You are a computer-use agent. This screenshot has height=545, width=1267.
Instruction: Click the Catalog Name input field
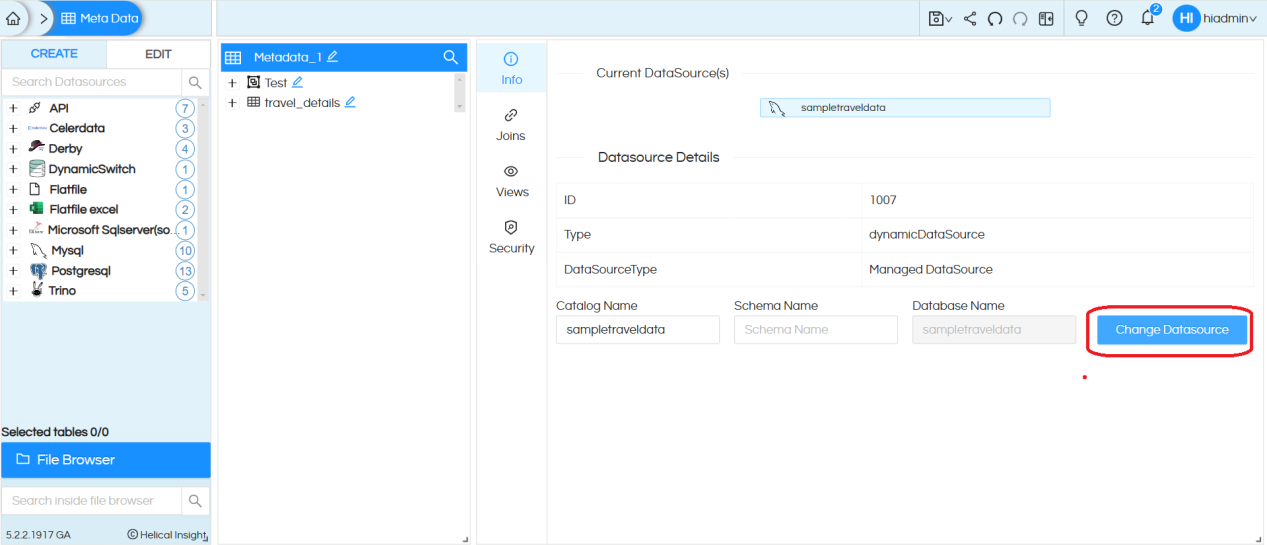click(638, 329)
